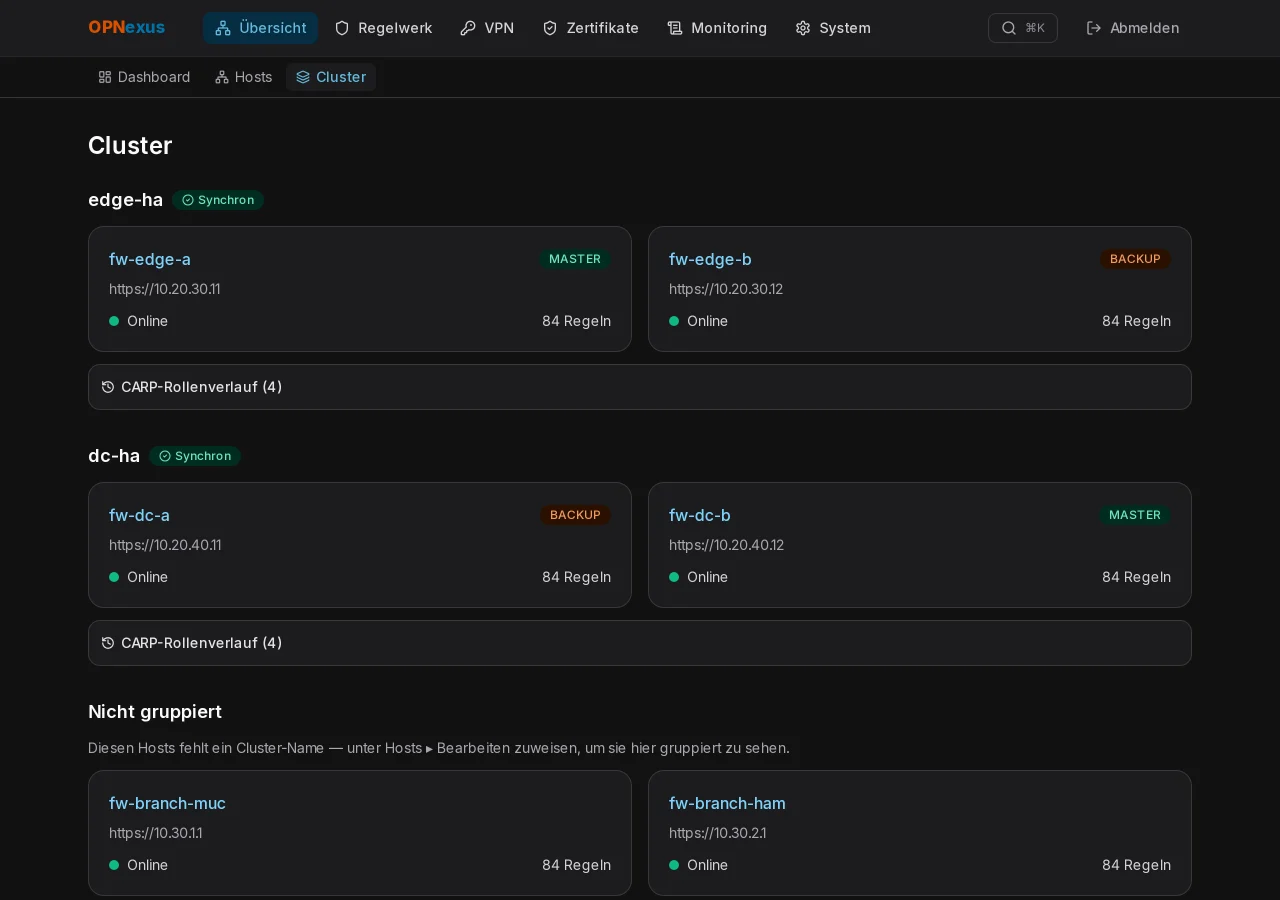Viewport: 1280px width, 900px height.
Task: Click the green Online dot of fw-dc-b
Action: click(674, 577)
